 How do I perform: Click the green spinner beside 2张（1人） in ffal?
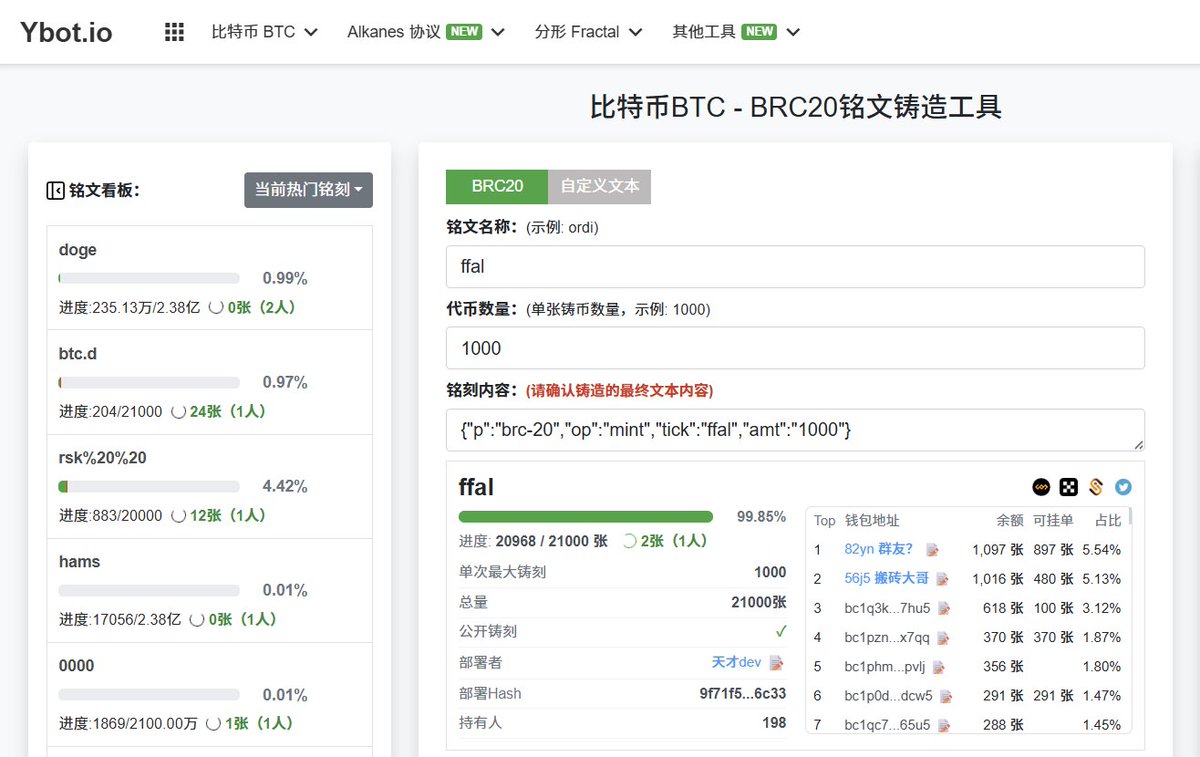[630, 541]
